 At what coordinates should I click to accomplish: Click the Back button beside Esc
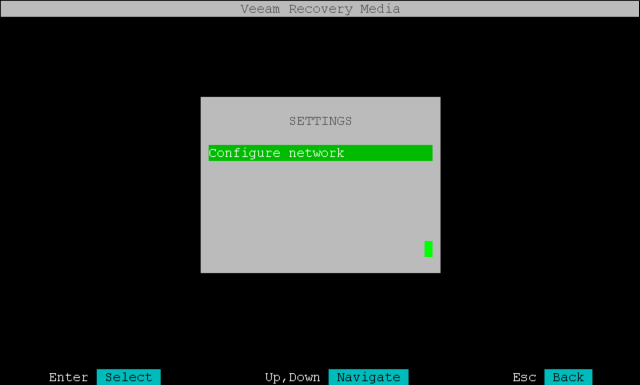568,377
